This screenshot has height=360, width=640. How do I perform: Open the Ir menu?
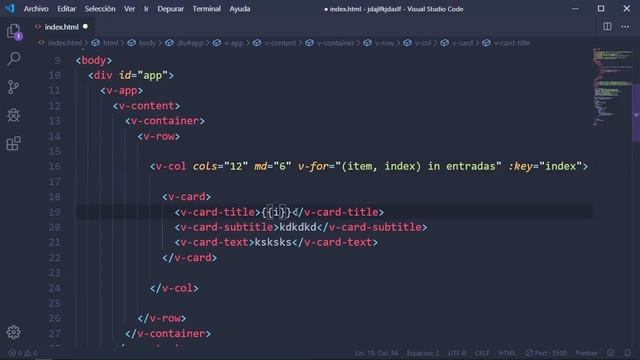click(x=146, y=9)
